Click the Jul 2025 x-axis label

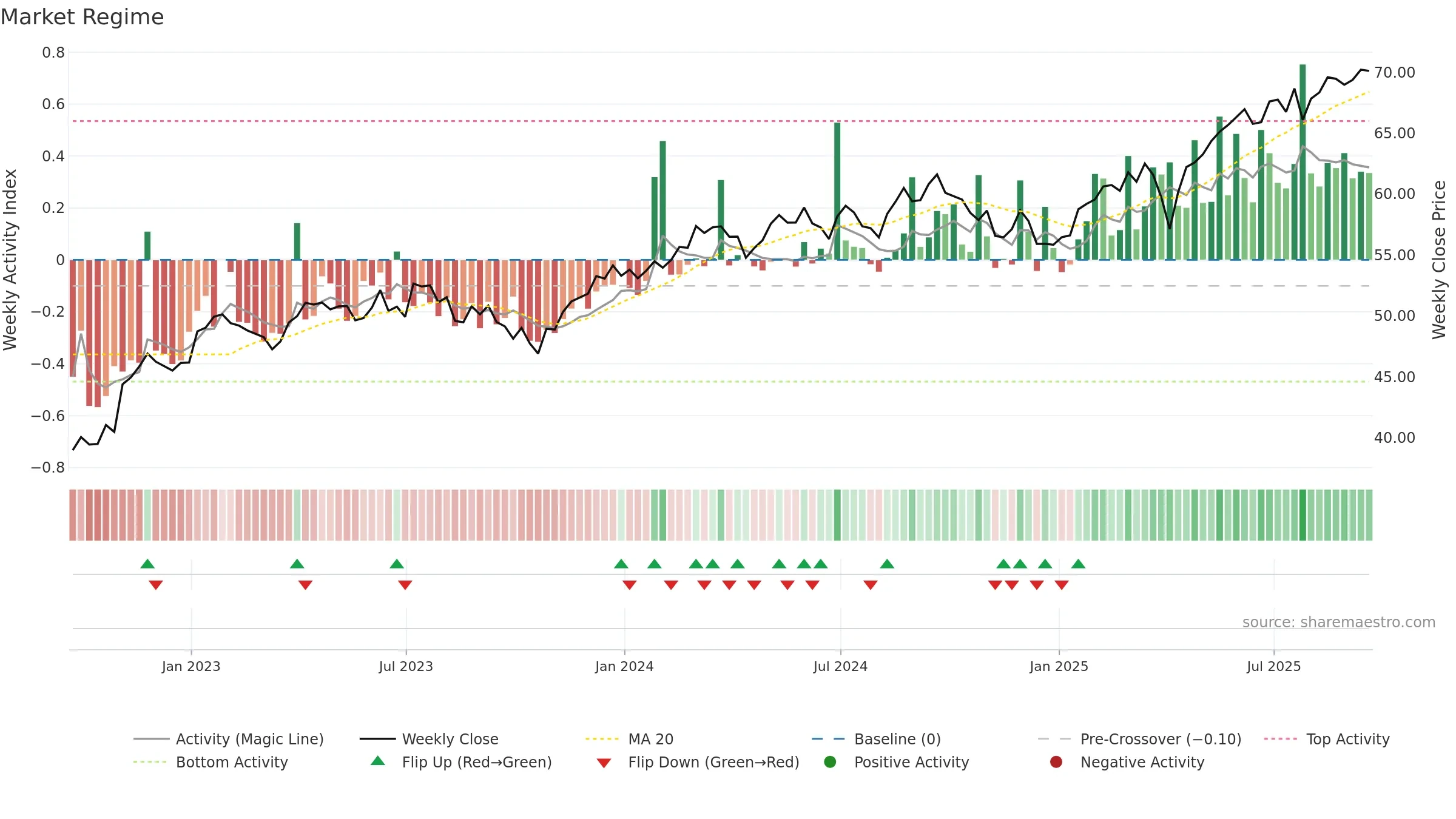point(1274,666)
